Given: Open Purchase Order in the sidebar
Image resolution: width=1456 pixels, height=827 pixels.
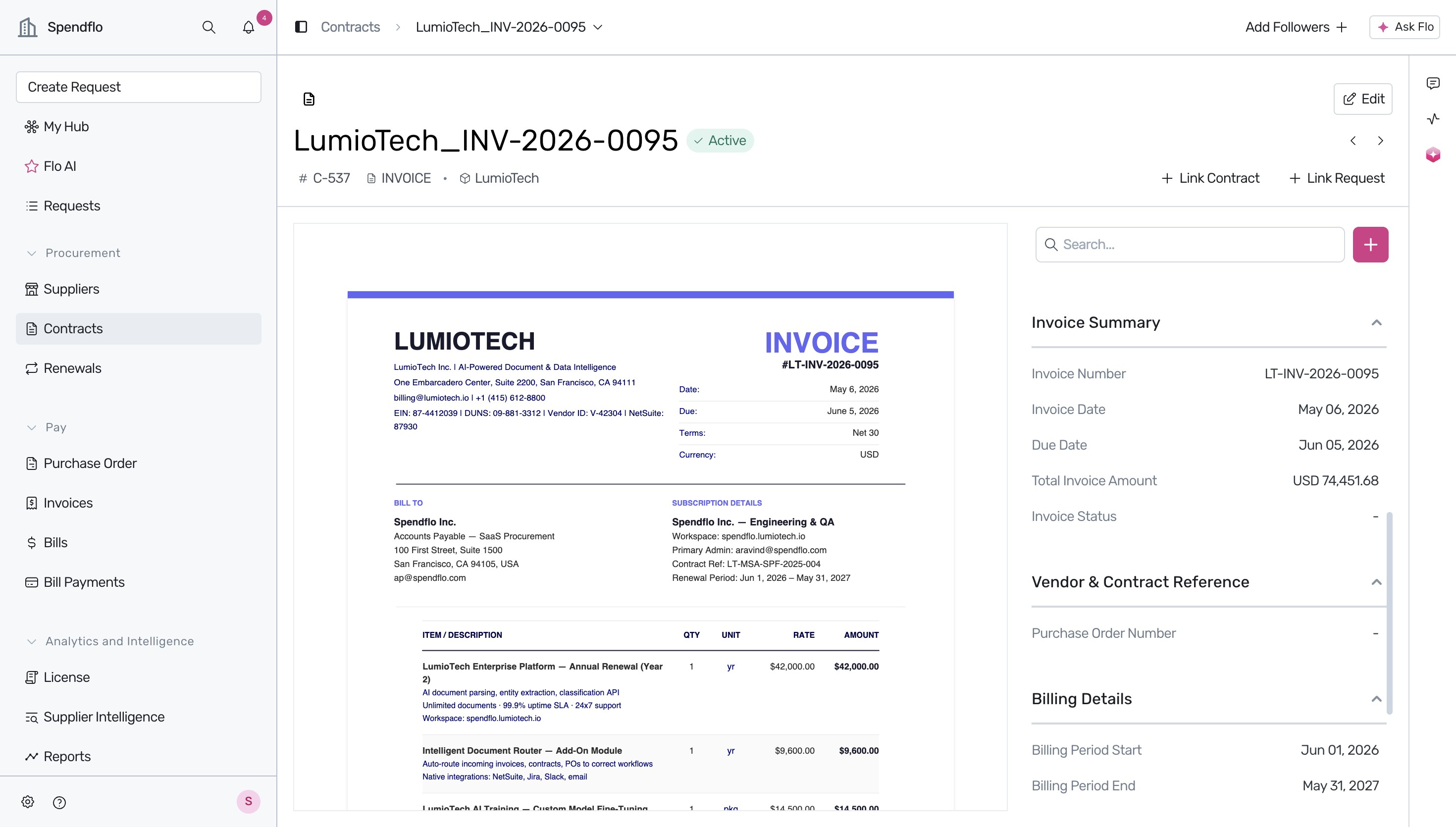Looking at the screenshot, I should (x=139, y=464).
